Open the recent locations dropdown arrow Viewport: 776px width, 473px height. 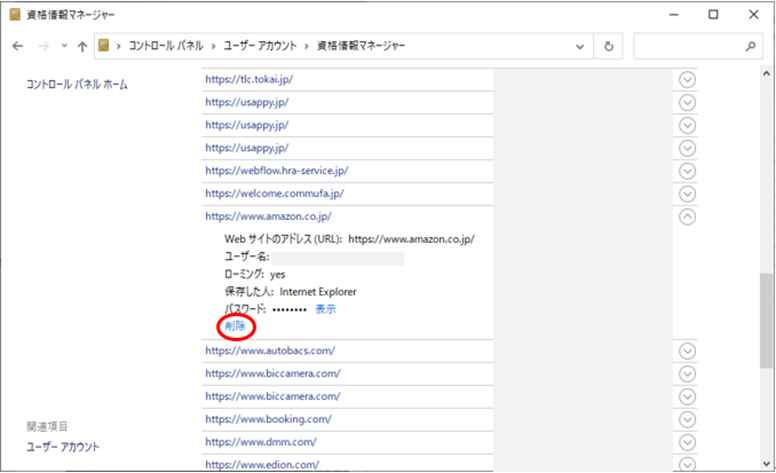[64, 46]
